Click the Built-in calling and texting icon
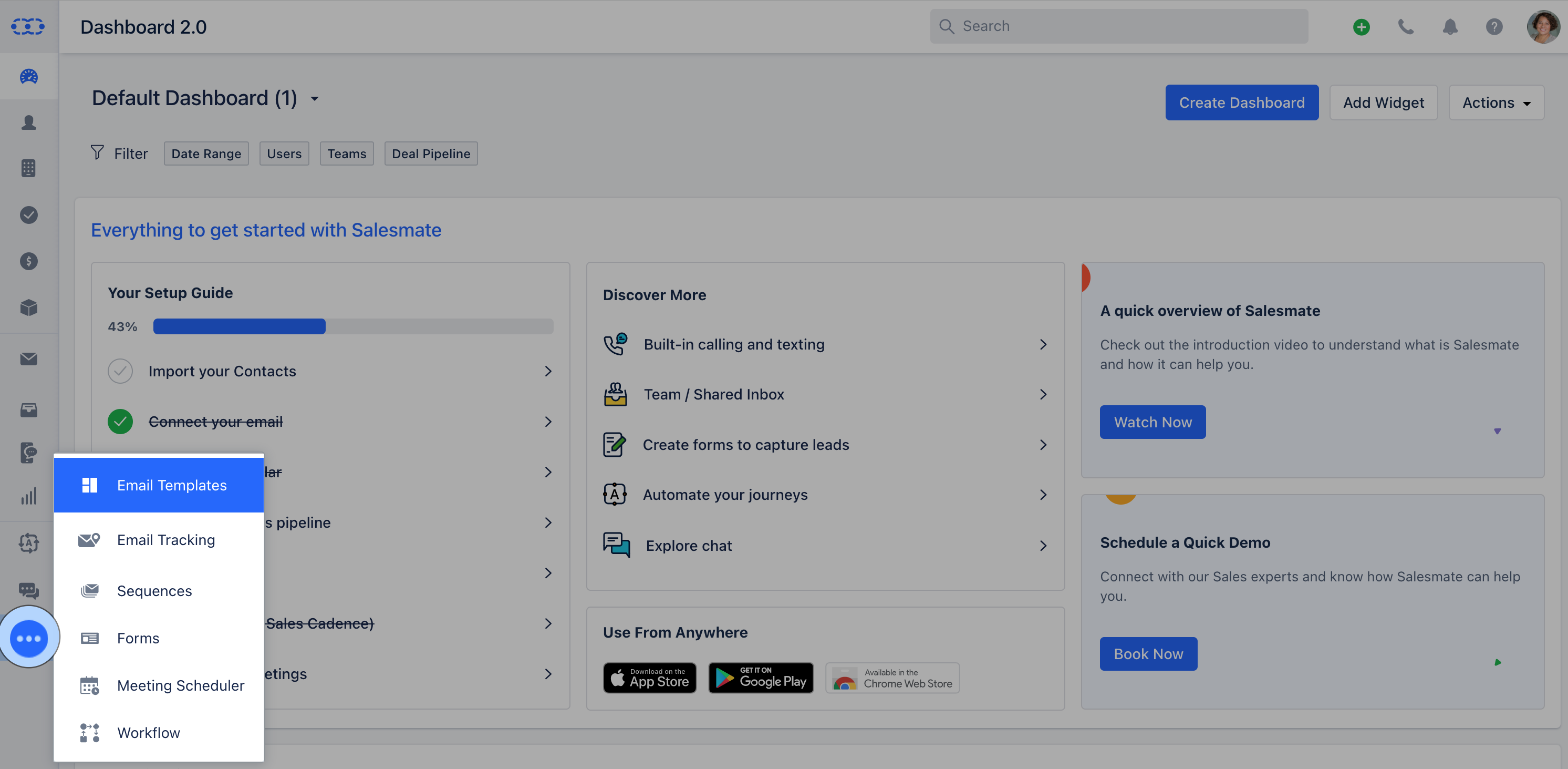 click(615, 344)
